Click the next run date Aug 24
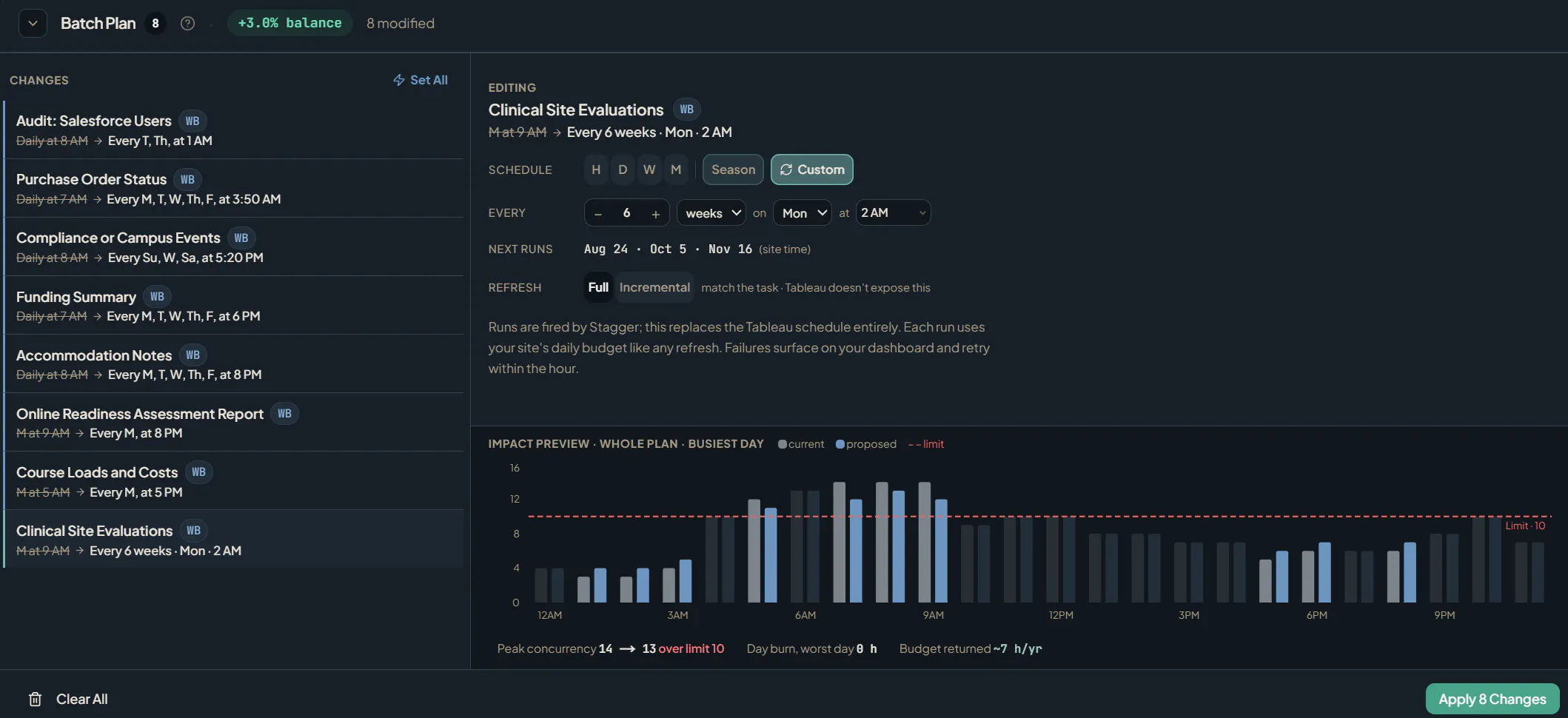The height and width of the screenshot is (718, 1568). coord(606,249)
